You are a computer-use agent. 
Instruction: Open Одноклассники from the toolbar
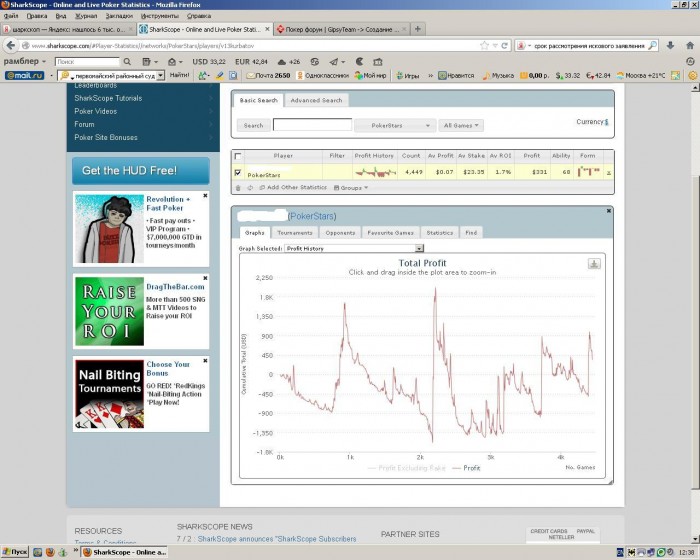tap(323, 75)
